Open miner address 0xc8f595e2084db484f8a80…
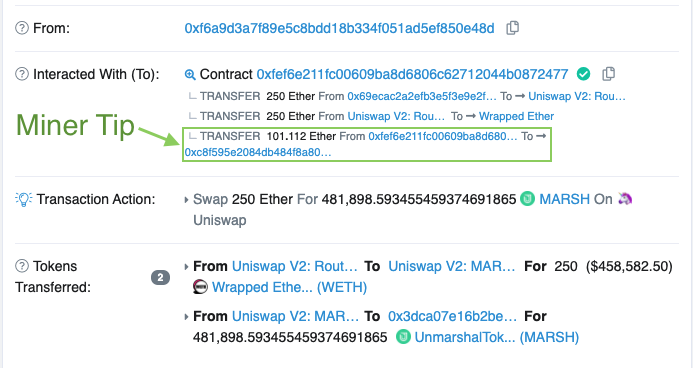The height and width of the screenshot is (368, 693). click(258, 152)
